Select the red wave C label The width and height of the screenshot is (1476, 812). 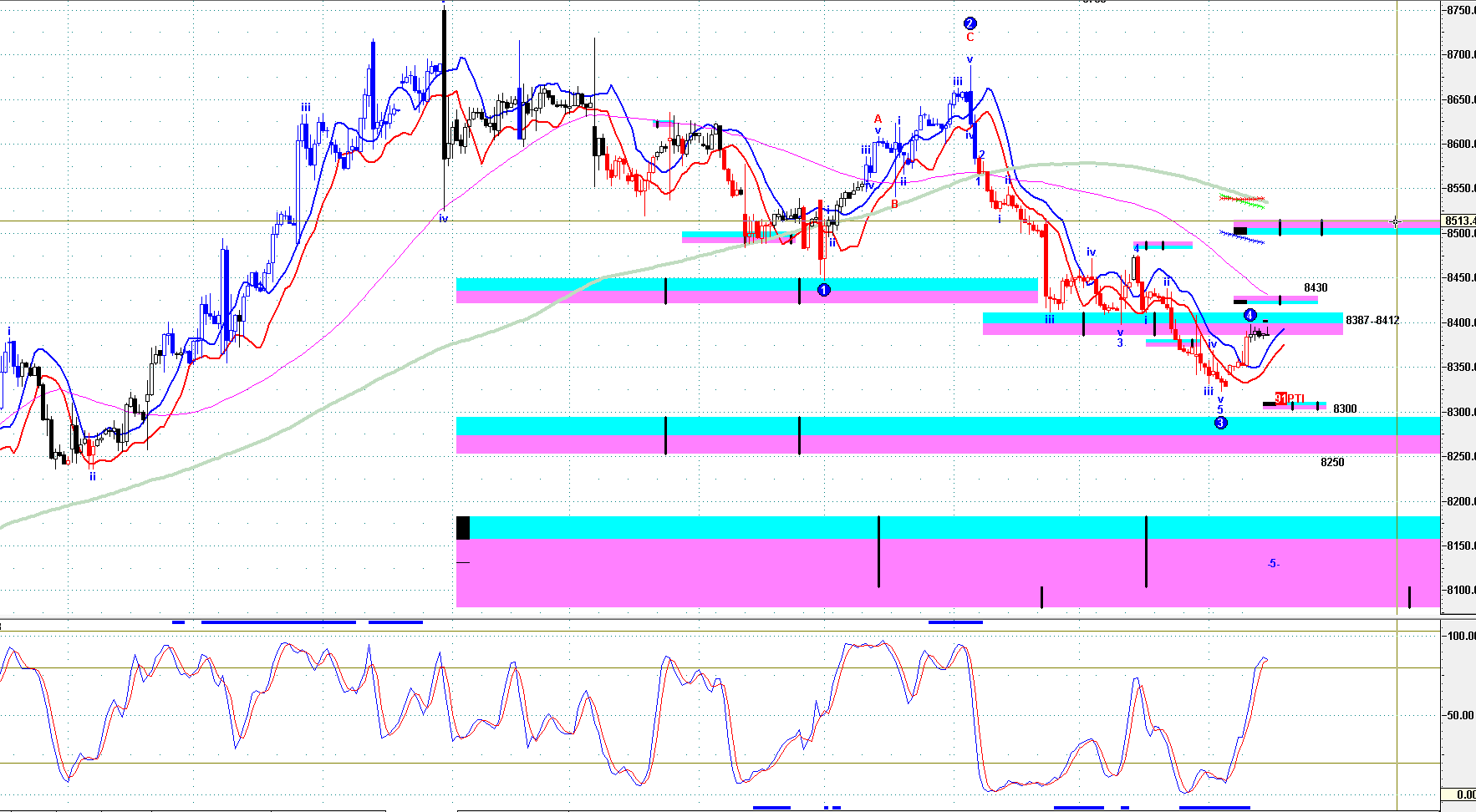[970, 38]
